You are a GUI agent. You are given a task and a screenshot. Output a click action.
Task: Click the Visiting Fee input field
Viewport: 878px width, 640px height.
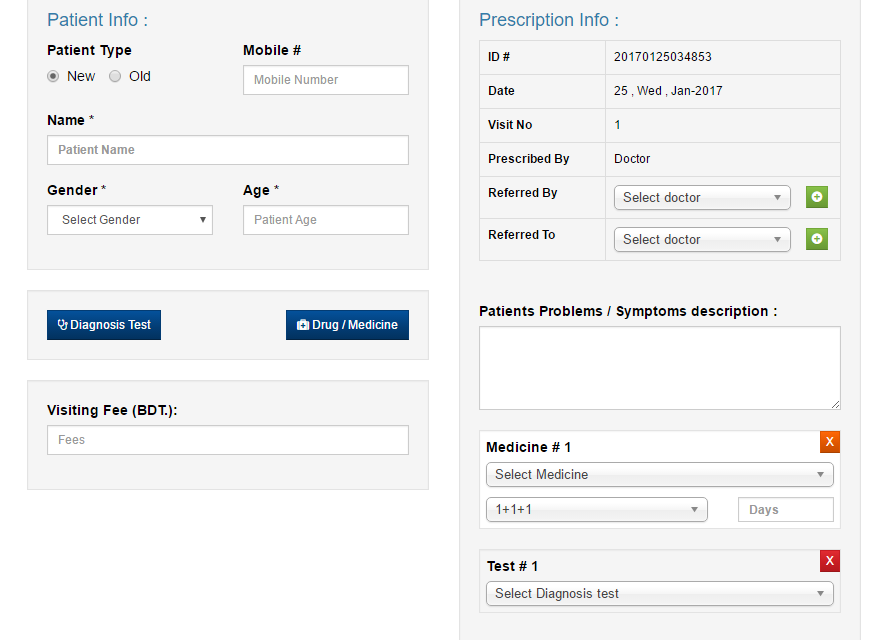pyautogui.click(x=227, y=439)
